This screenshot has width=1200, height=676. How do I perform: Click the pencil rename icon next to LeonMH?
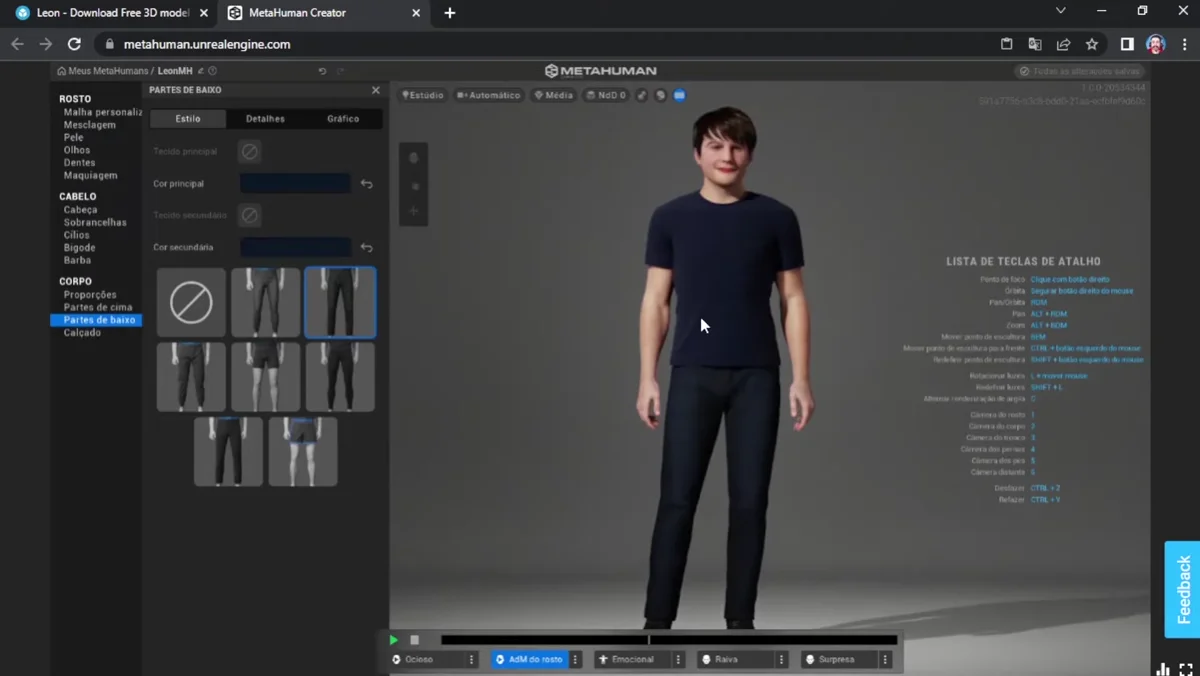(x=201, y=71)
